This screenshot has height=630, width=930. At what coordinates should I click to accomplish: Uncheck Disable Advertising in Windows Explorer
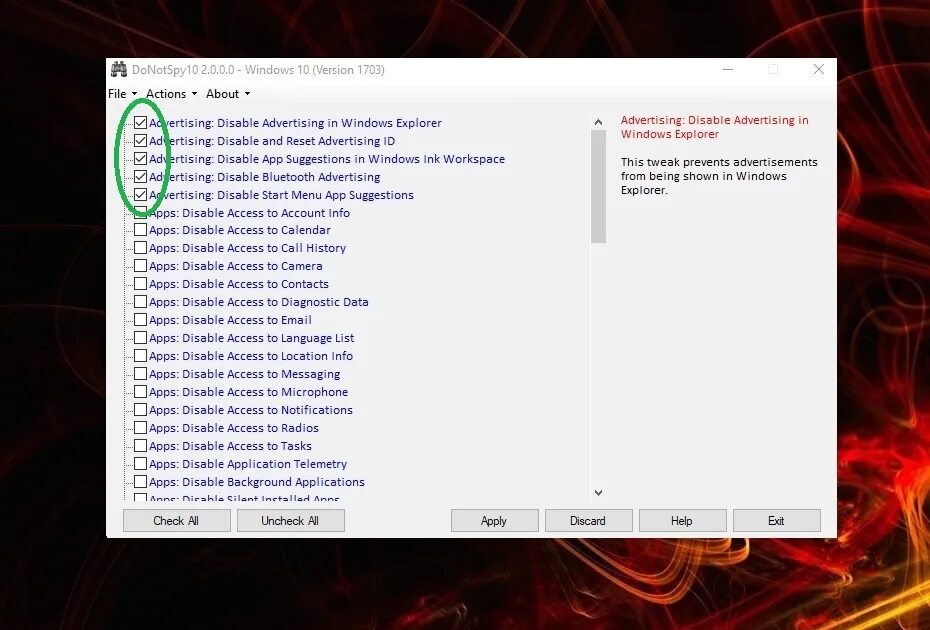tap(141, 123)
